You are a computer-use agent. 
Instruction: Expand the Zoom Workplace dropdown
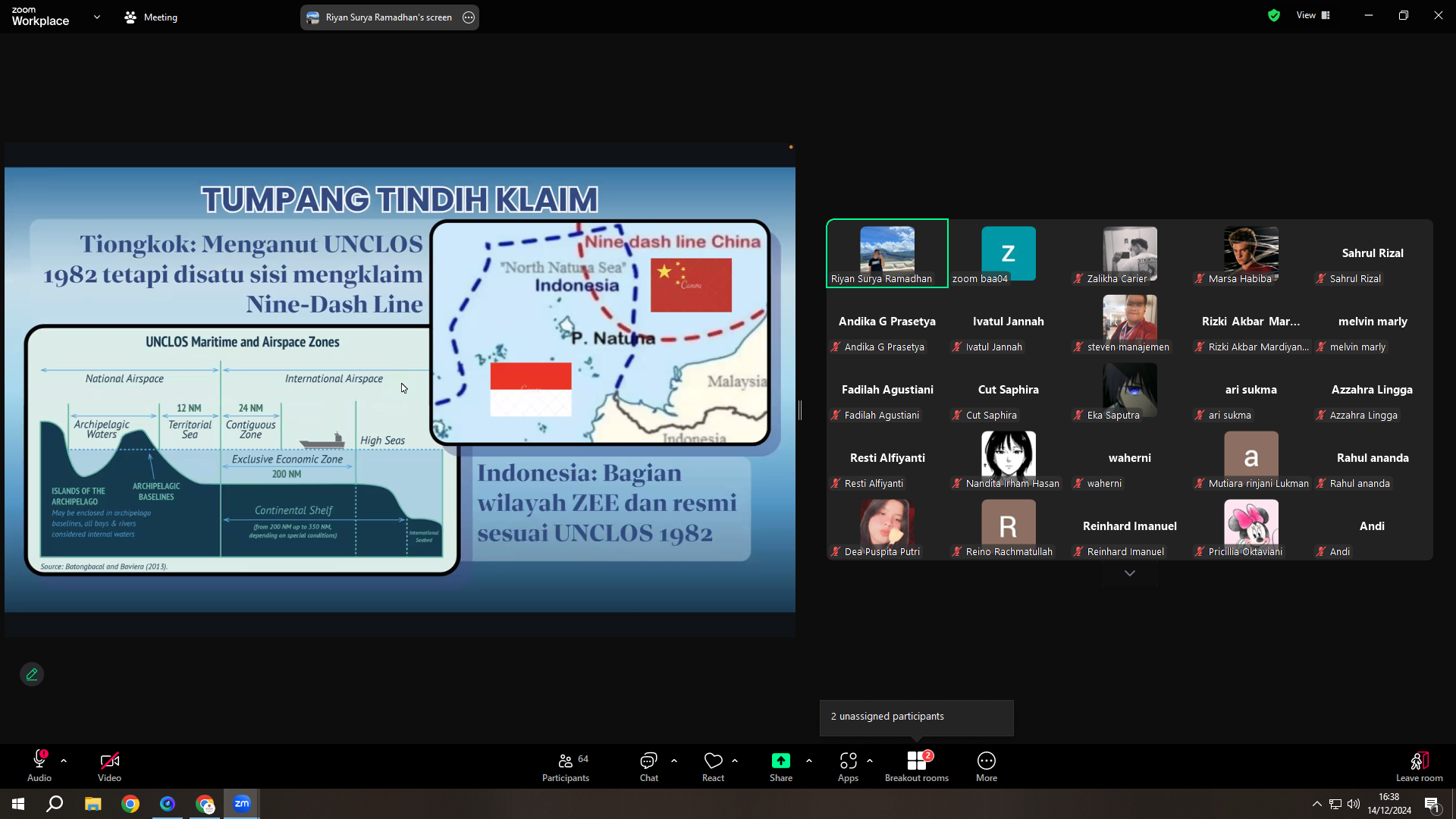pyautogui.click(x=97, y=17)
